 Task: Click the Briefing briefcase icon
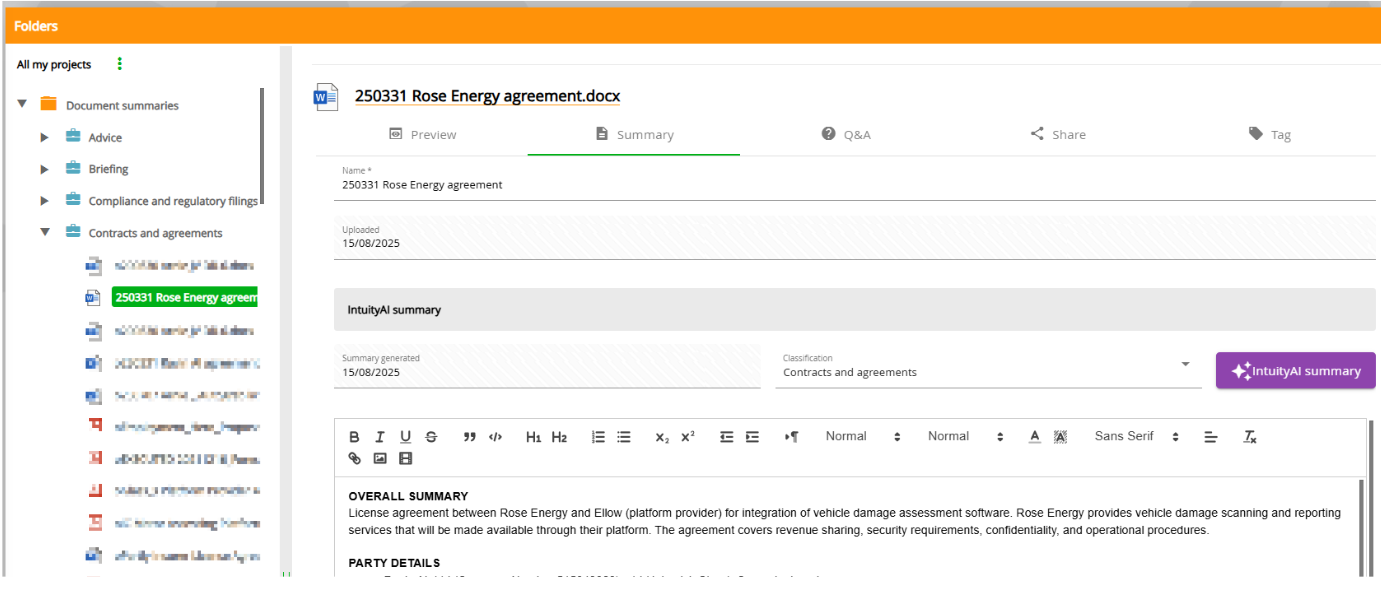click(73, 169)
